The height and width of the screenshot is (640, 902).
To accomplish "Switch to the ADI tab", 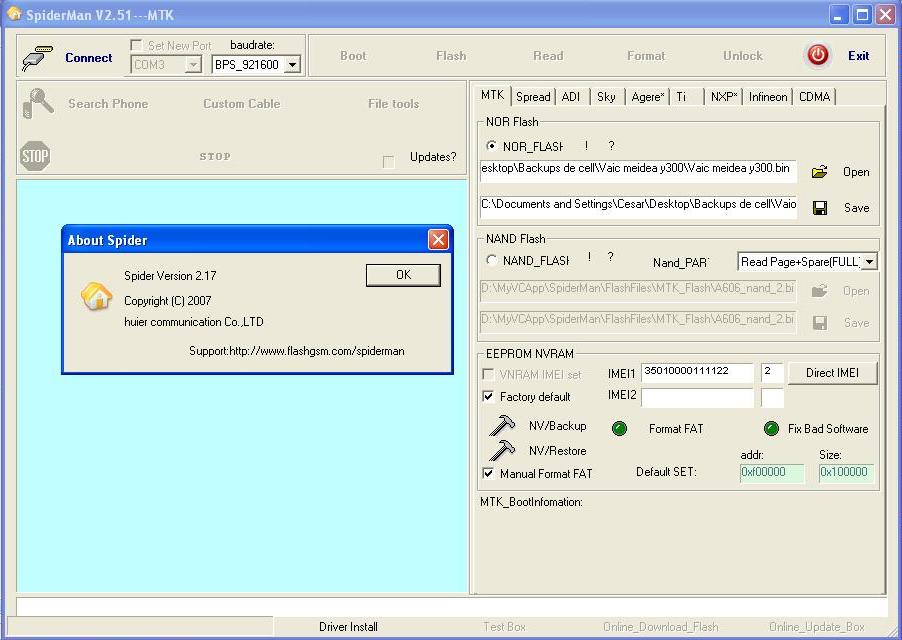I will coord(571,97).
